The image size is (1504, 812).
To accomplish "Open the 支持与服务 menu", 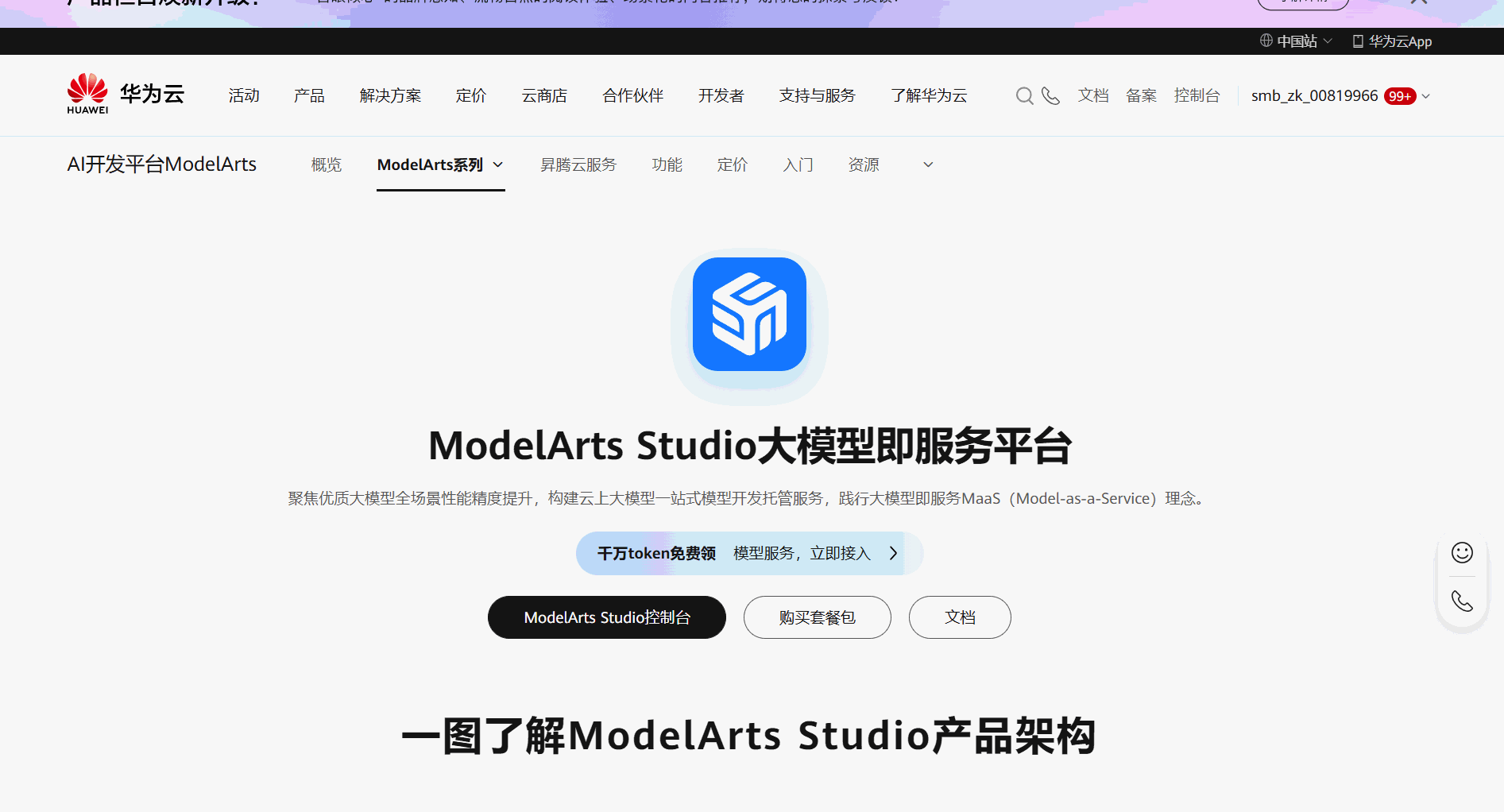I will (818, 95).
